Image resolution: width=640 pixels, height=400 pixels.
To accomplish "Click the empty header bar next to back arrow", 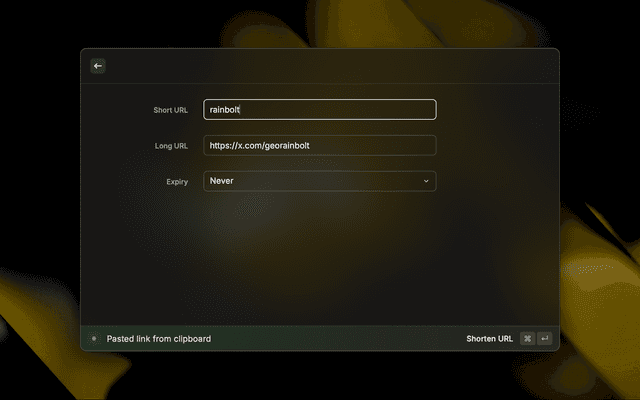I will click(x=320, y=66).
